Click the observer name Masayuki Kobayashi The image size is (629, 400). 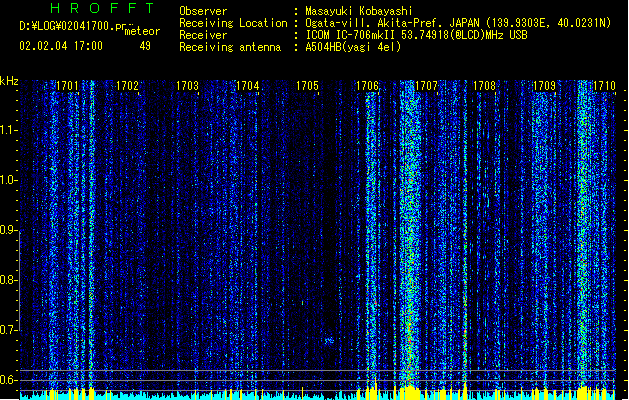[x=359, y=11]
